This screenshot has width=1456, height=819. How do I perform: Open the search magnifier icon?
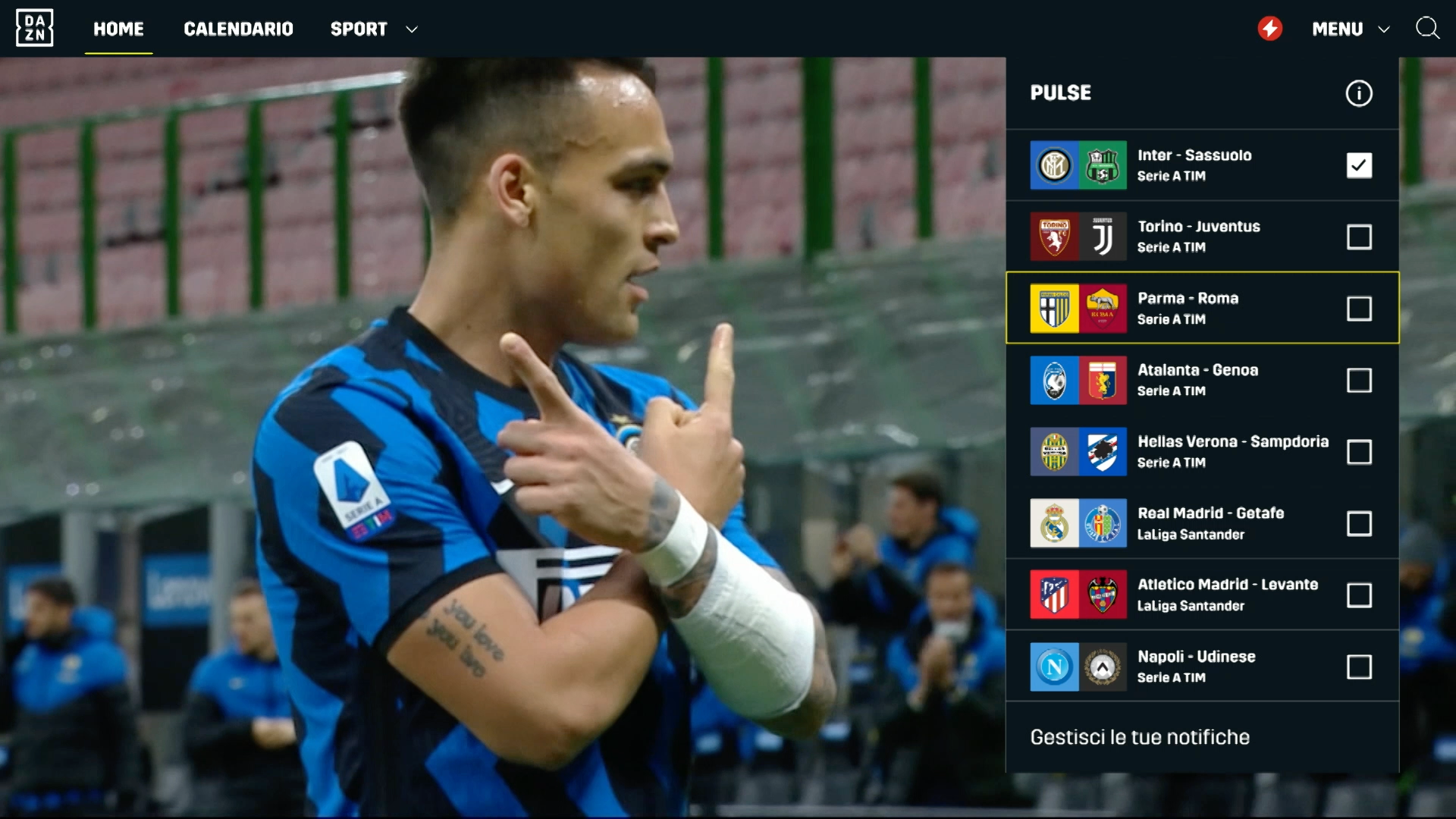[x=1428, y=28]
